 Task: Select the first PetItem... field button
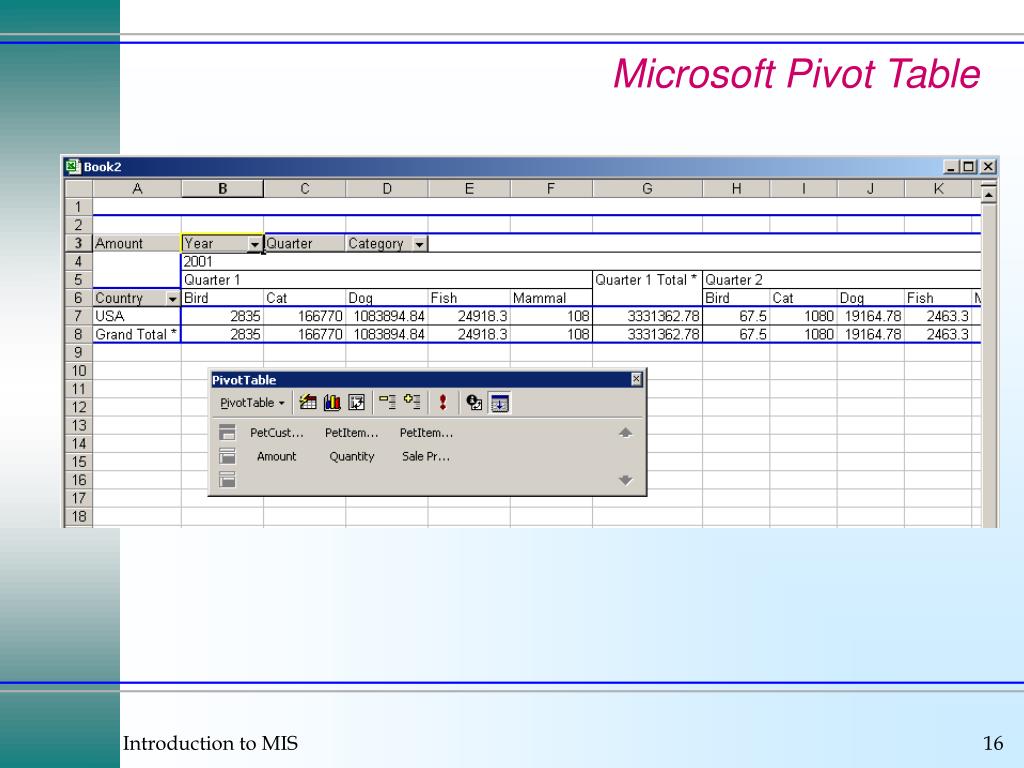(x=351, y=432)
